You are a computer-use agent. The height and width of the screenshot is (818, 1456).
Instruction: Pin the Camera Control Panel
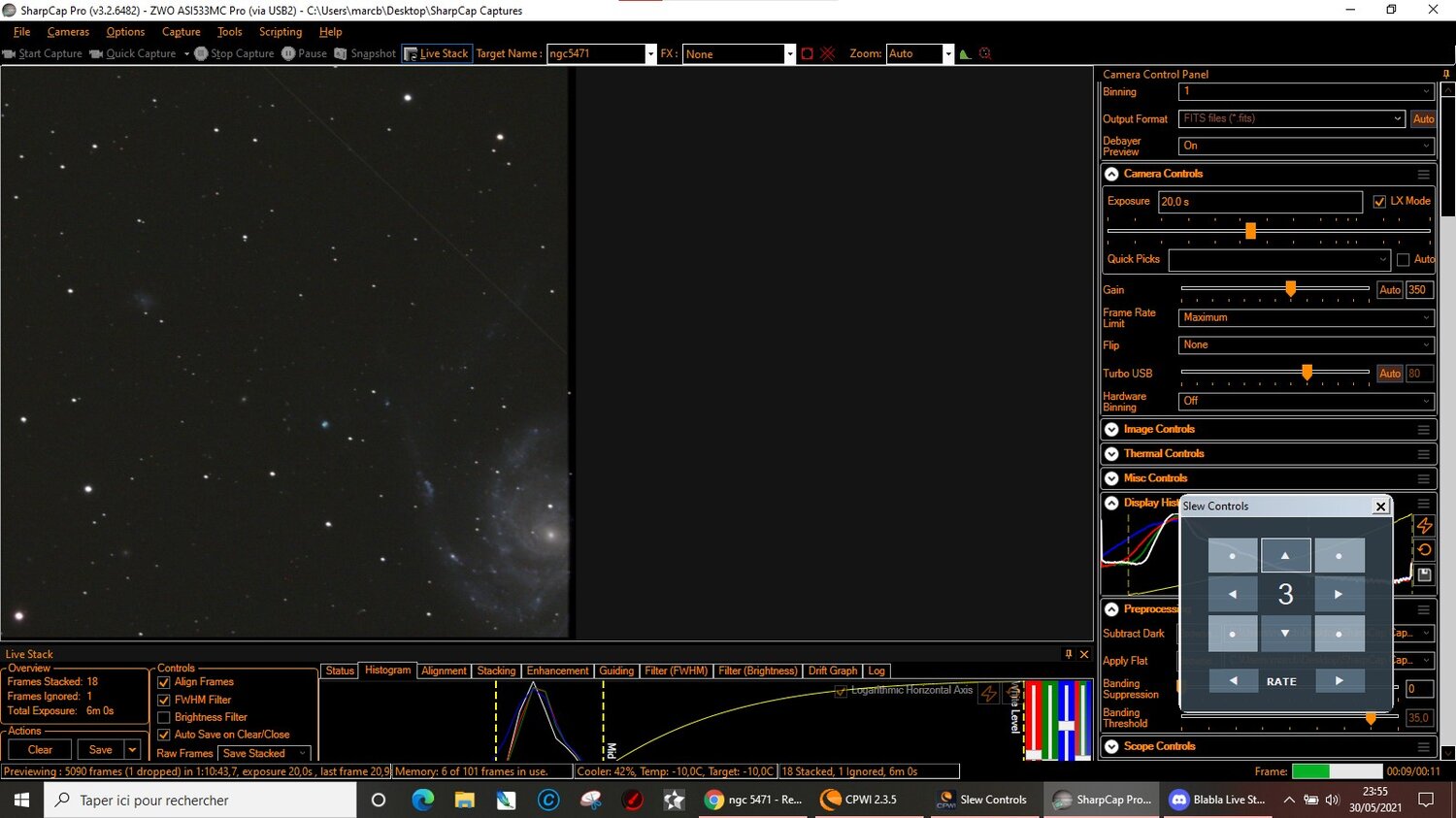click(x=1445, y=74)
